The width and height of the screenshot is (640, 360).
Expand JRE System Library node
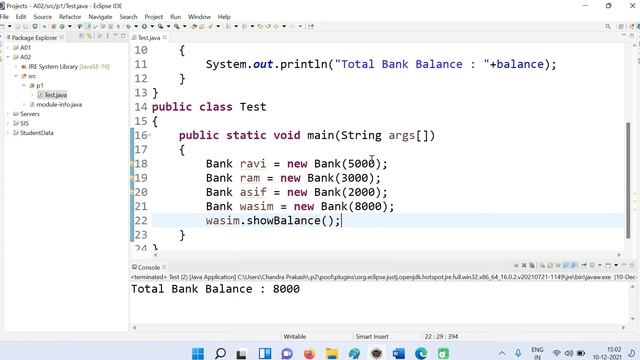[x=16, y=66]
